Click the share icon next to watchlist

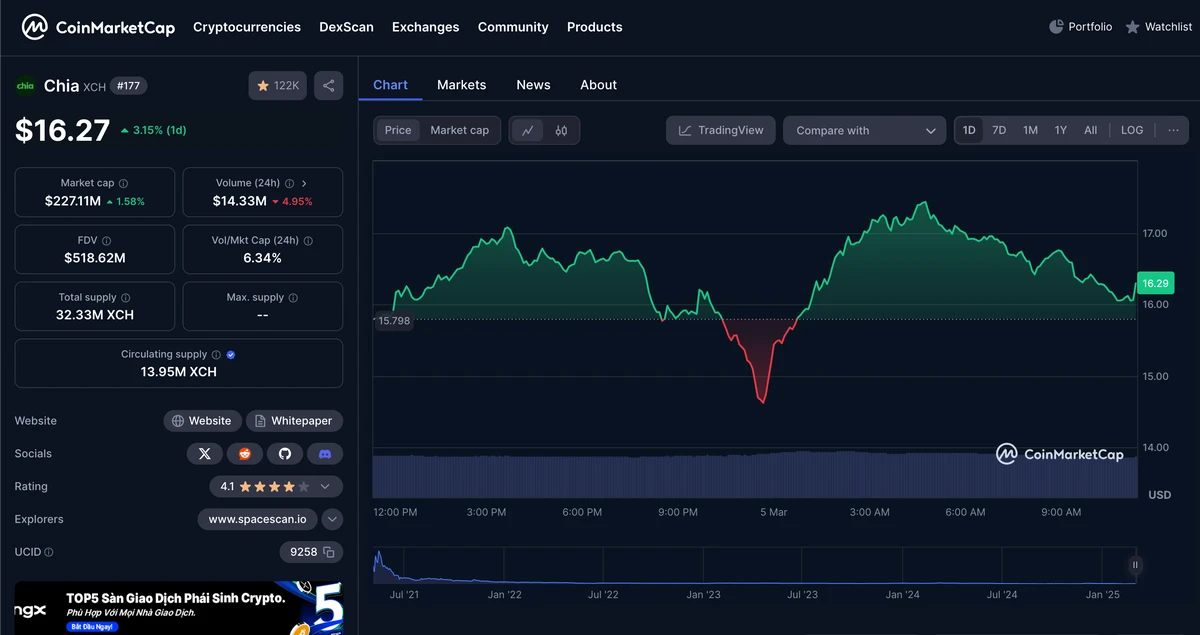click(328, 86)
